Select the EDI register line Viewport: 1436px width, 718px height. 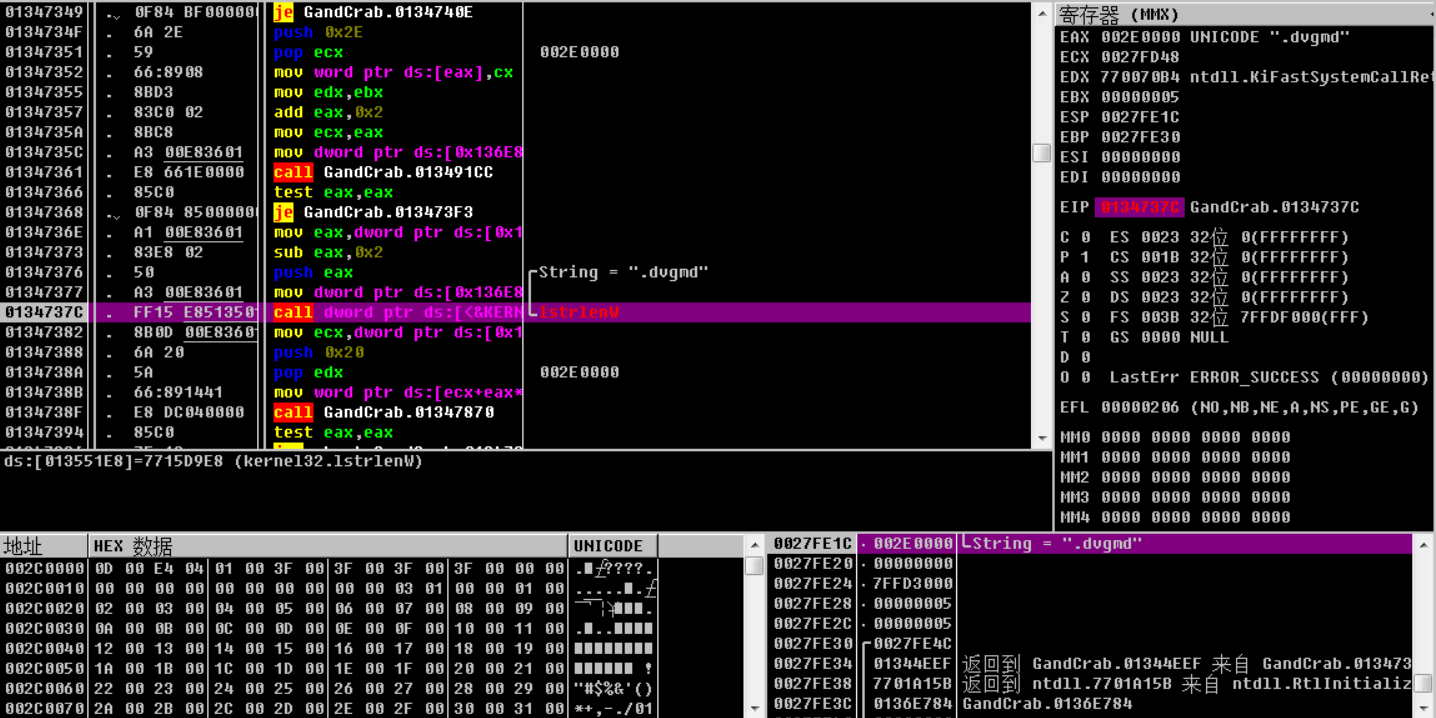point(1120,177)
